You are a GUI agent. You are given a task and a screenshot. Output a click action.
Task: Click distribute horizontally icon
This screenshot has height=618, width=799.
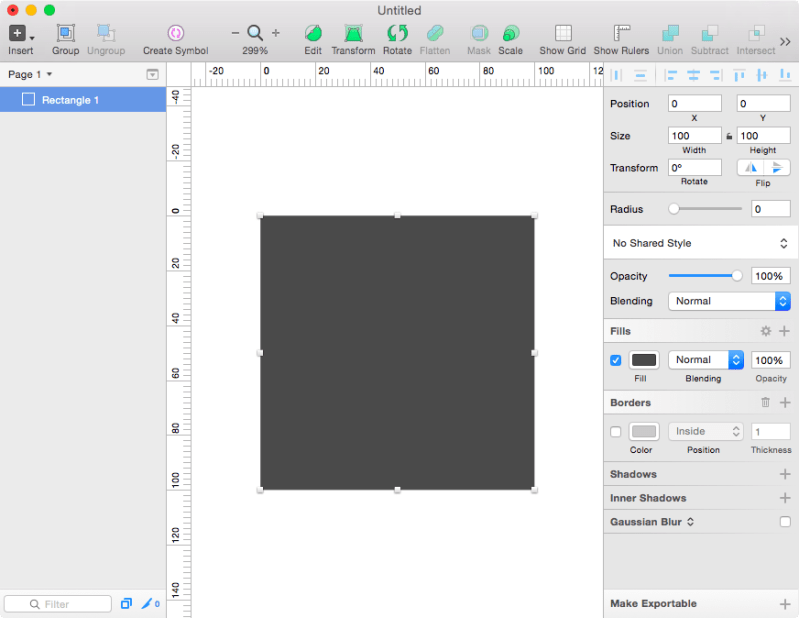(616, 75)
